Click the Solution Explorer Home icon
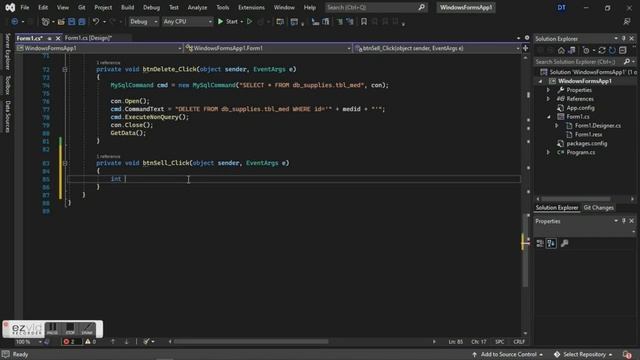The width and height of the screenshot is (640, 360). pyautogui.click(x=561, y=50)
